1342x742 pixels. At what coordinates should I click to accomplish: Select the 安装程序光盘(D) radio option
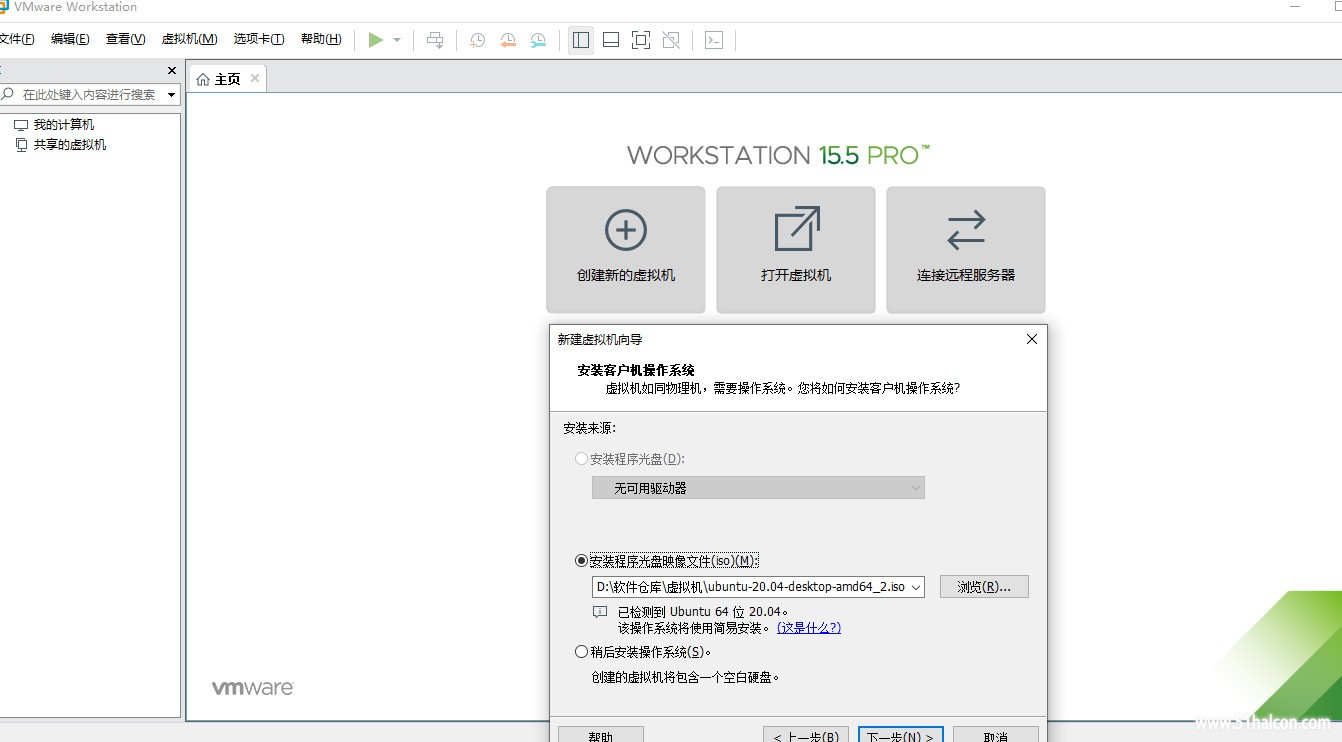(582, 459)
